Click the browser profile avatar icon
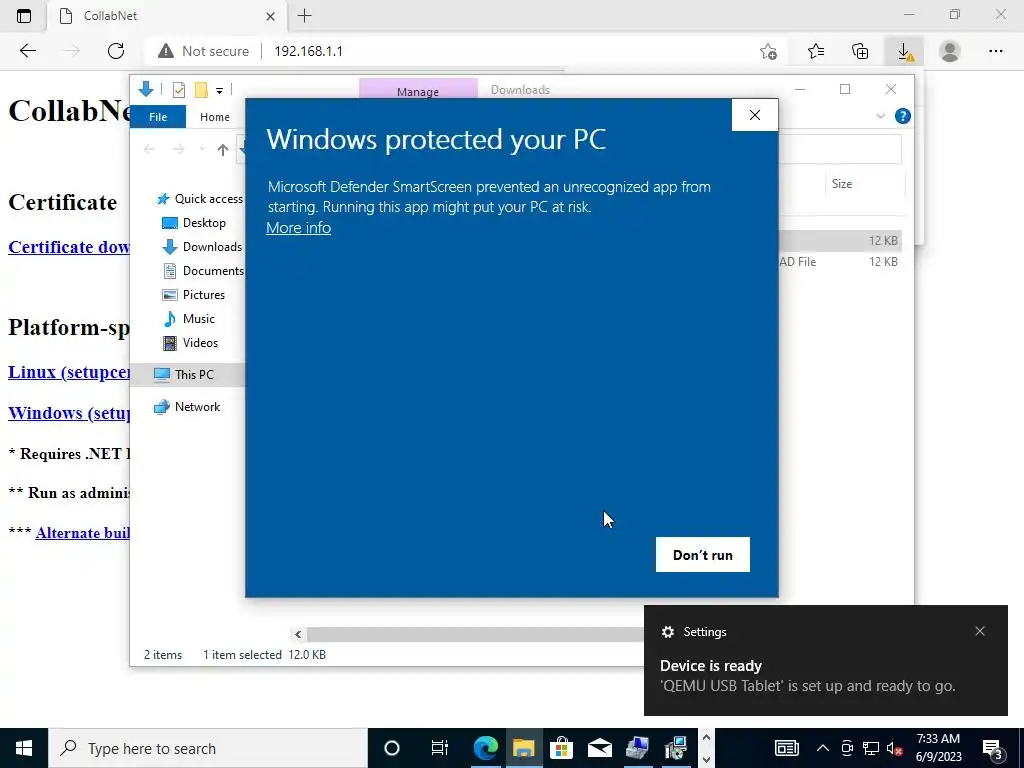The width and height of the screenshot is (1024, 768). pos(950,51)
